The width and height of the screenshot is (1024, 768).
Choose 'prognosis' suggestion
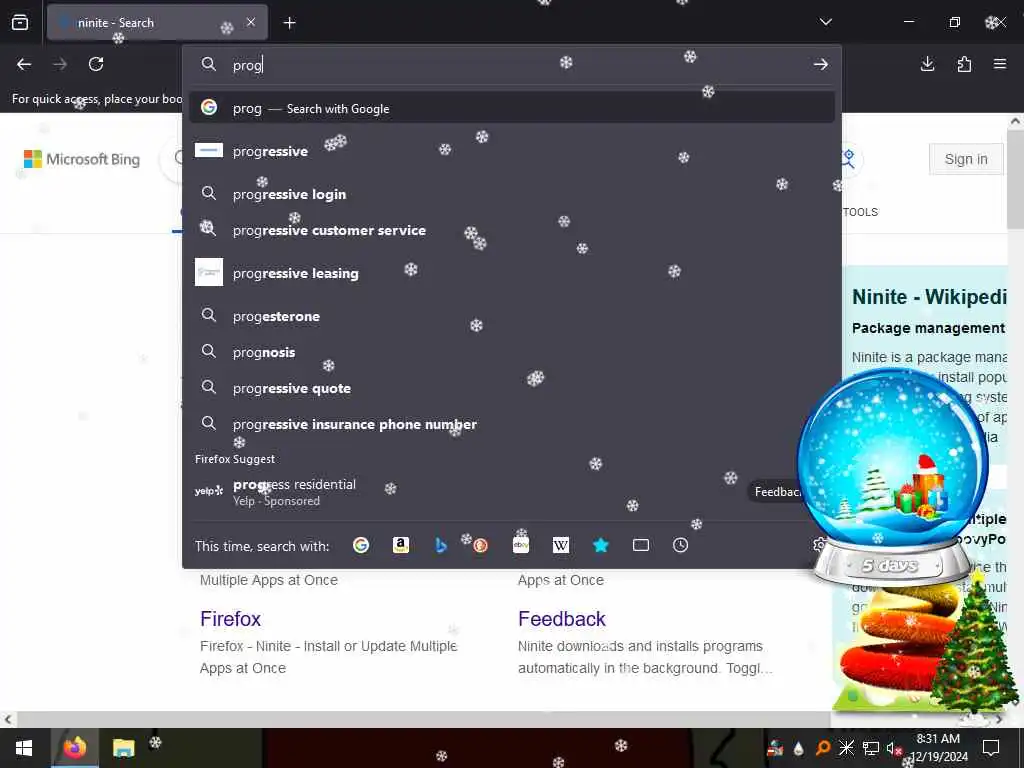tap(512, 352)
